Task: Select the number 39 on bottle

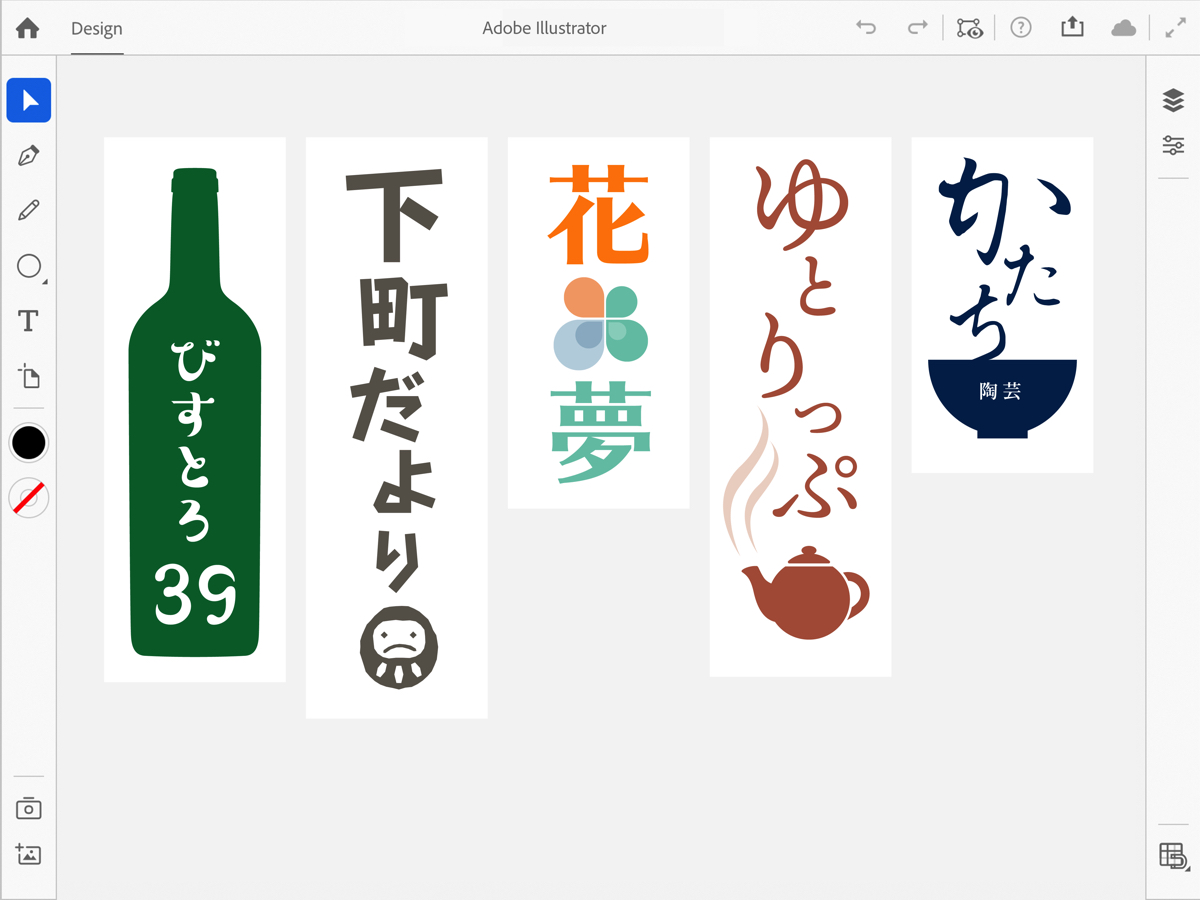Action: pos(195,593)
